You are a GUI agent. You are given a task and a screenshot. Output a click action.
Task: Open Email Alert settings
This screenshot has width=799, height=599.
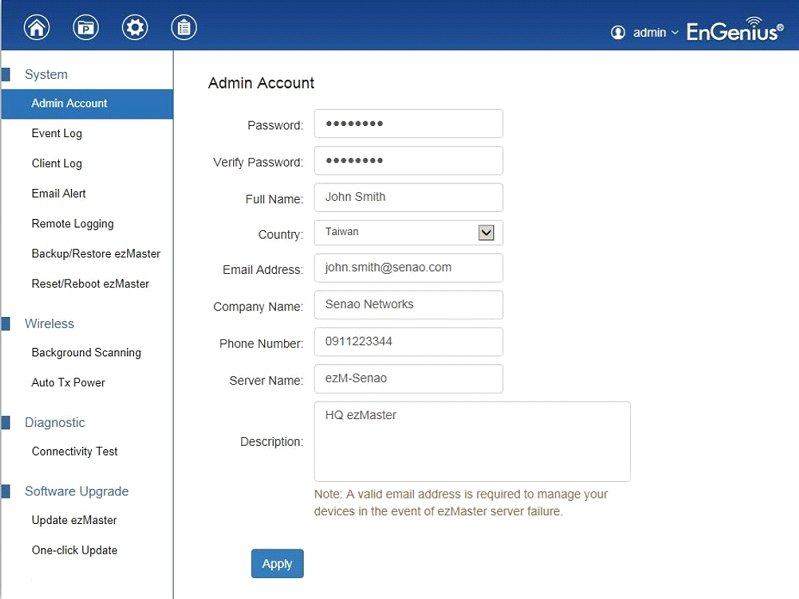[59, 194]
